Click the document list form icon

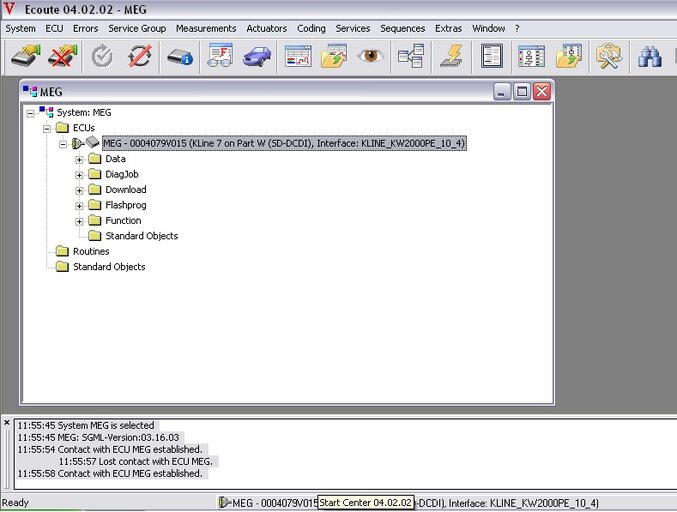(x=492, y=56)
